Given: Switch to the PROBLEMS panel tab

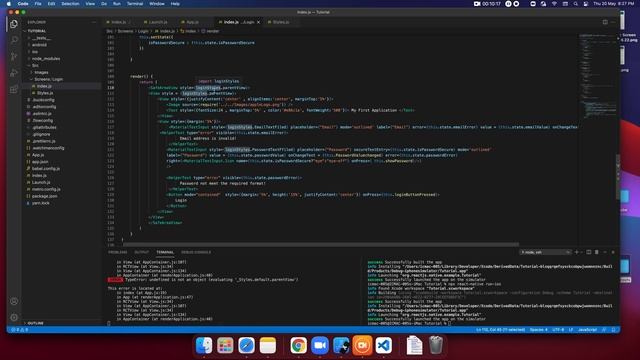Looking at the screenshot, I should [118, 252].
